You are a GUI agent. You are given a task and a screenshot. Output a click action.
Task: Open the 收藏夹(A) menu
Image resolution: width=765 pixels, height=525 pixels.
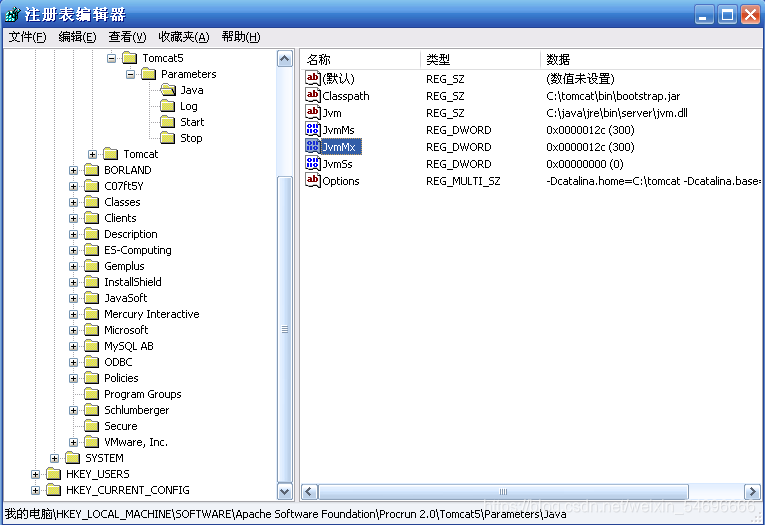point(183,37)
